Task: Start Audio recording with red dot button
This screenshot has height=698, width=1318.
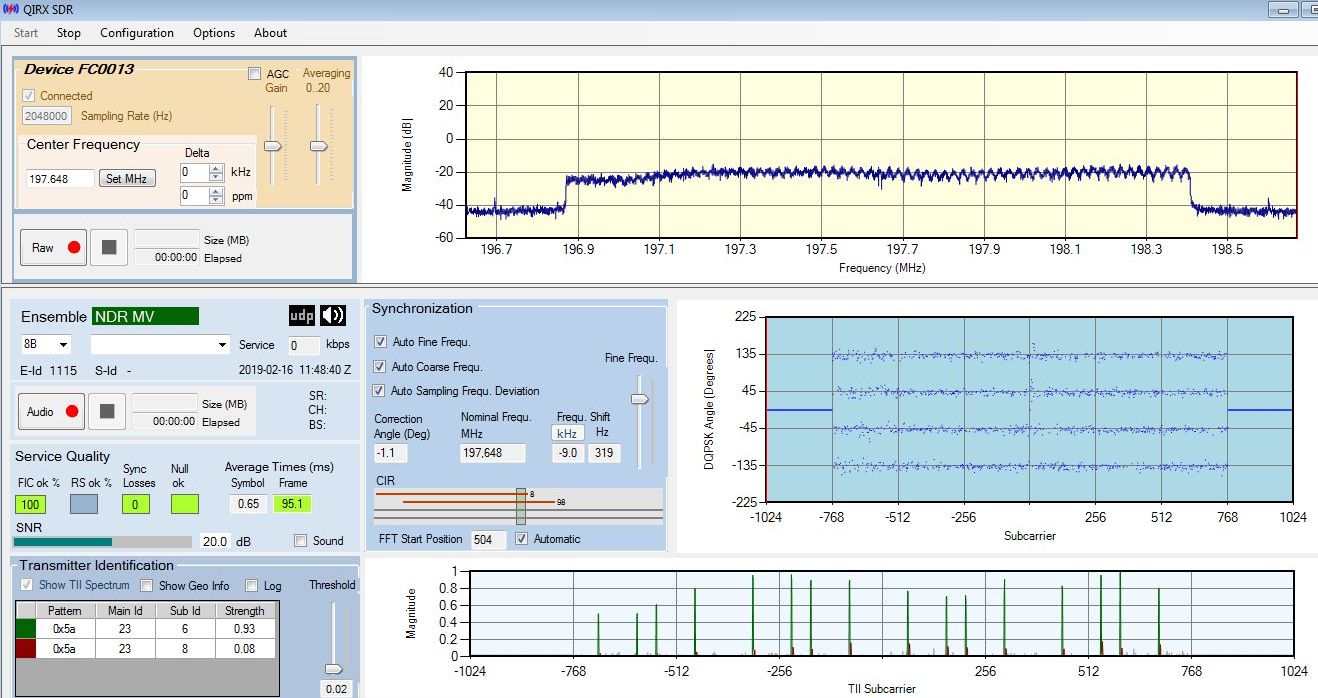Action: (x=52, y=411)
